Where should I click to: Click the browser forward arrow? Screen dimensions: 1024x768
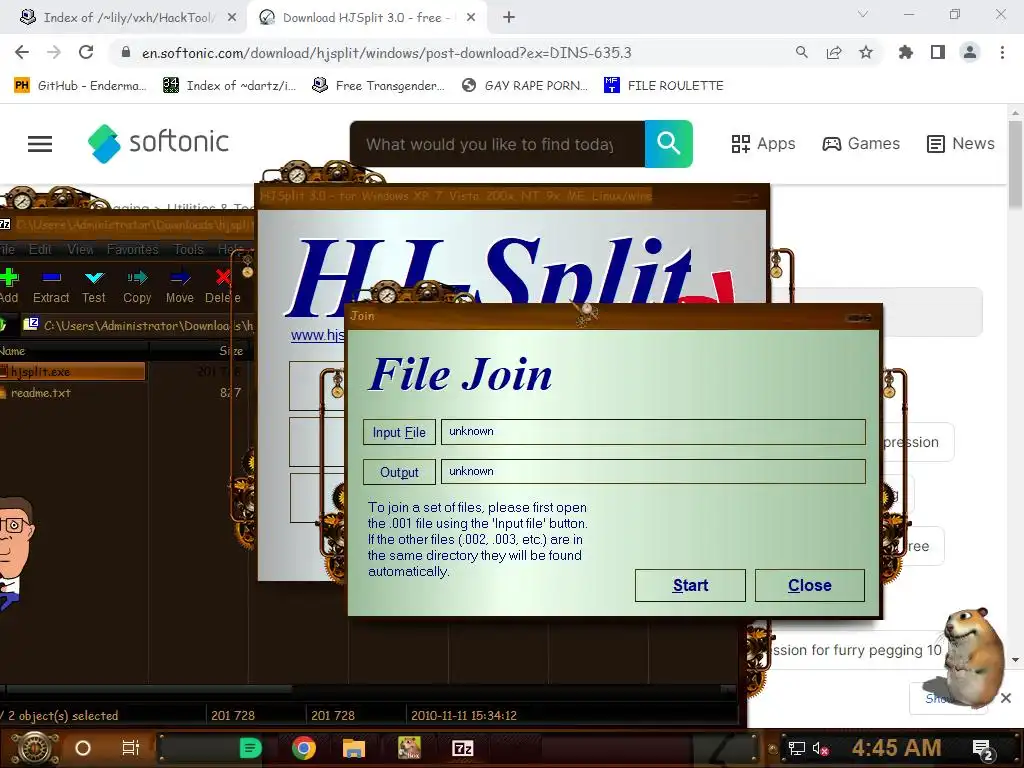tap(54, 52)
